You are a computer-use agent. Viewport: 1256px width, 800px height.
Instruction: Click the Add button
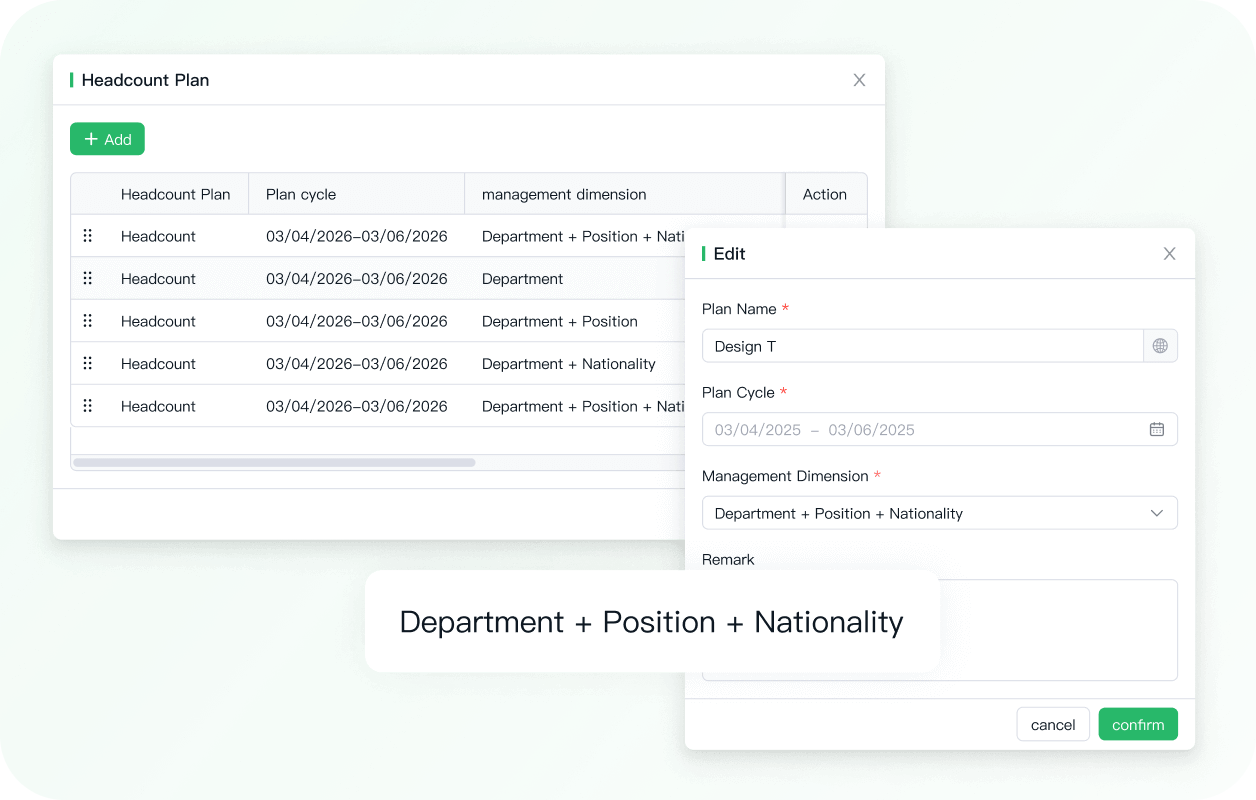tap(107, 139)
